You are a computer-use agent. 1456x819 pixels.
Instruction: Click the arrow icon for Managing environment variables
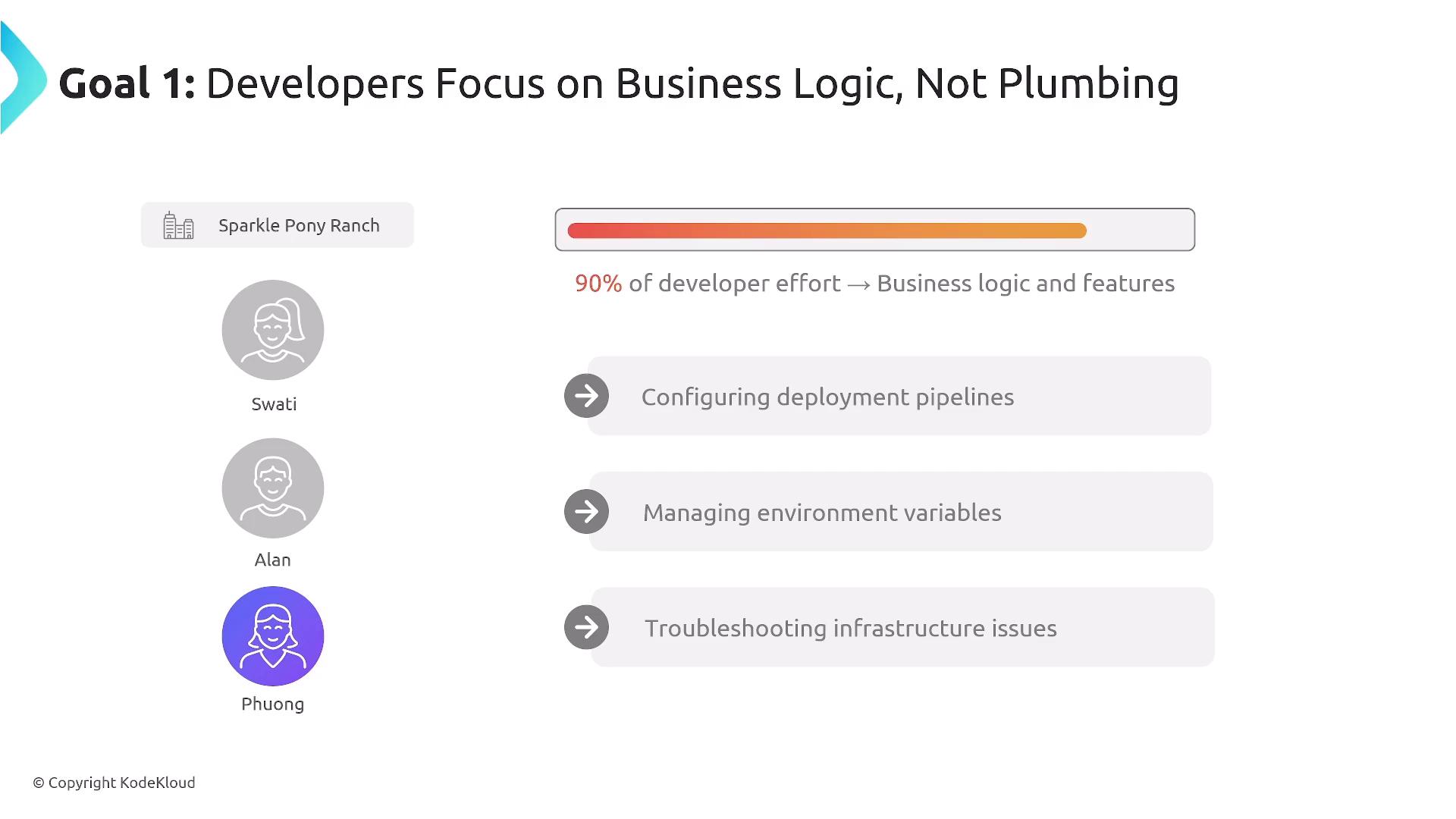point(586,512)
